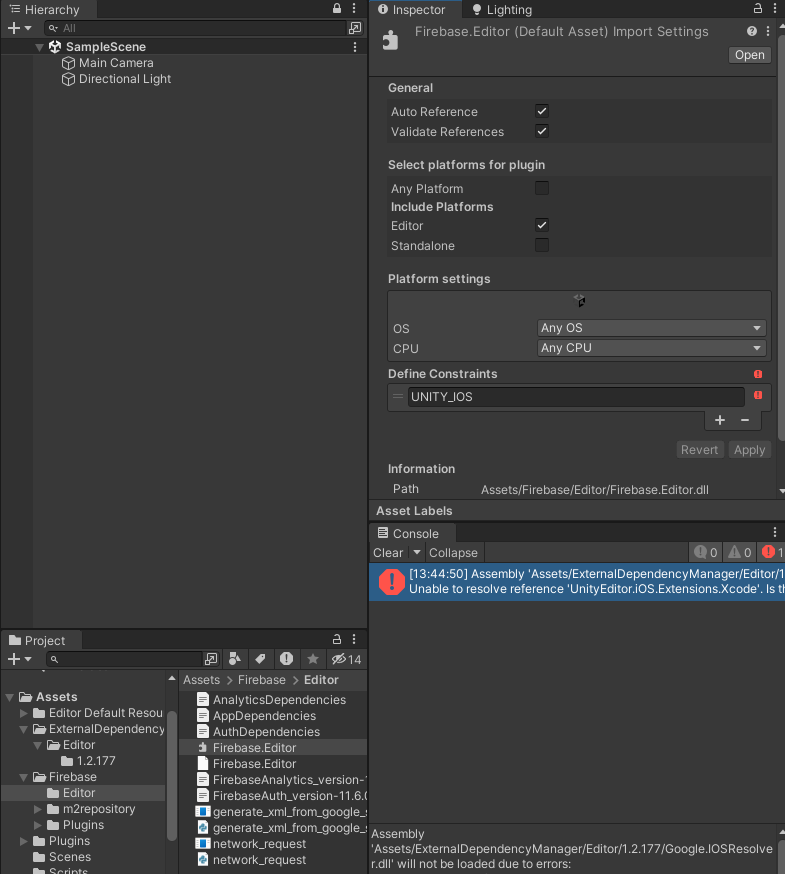Collapse the Firebase folder arrow
Viewport: 785px width, 874px height.
23,777
